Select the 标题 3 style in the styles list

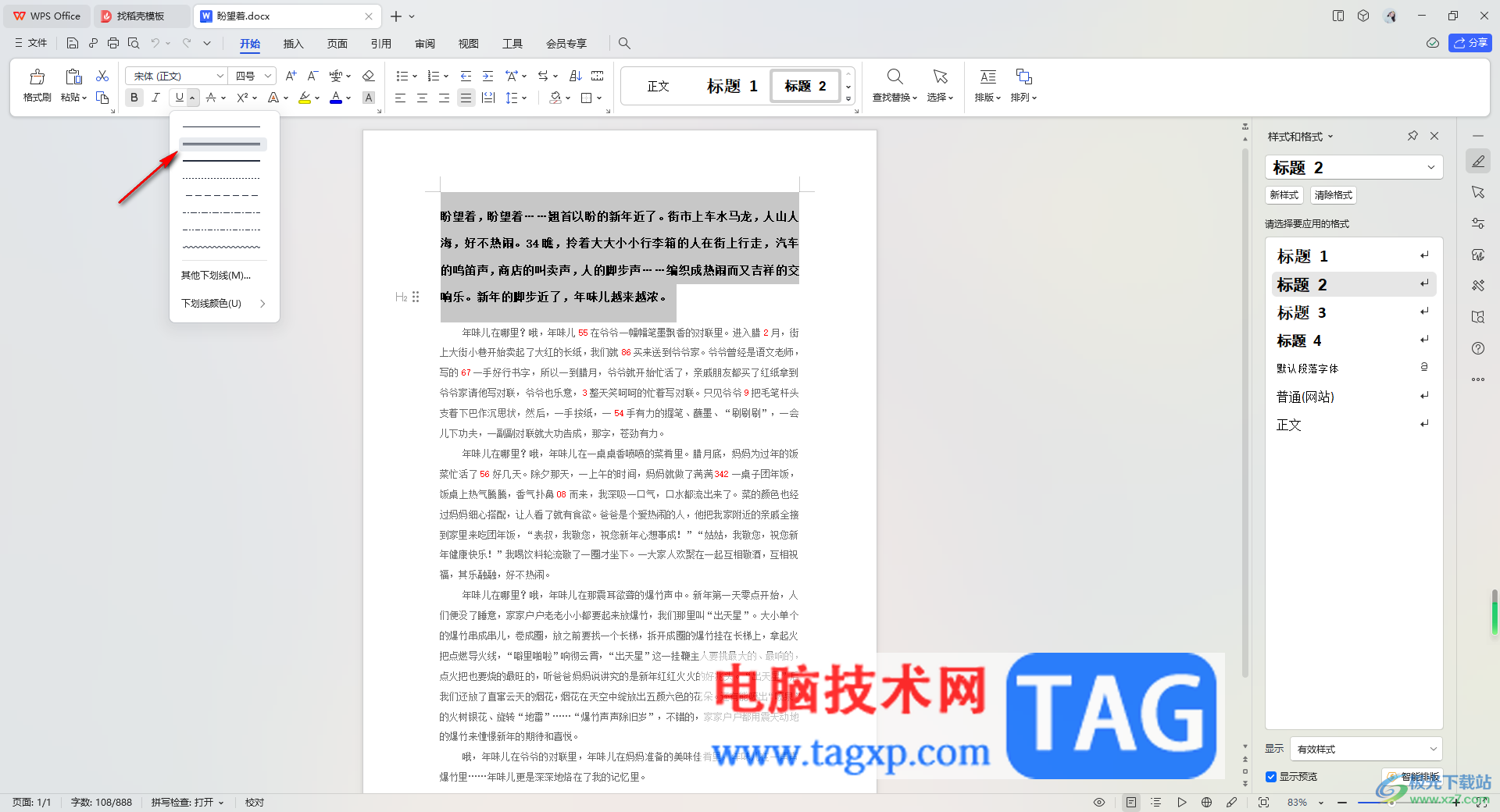[x=1354, y=312]
